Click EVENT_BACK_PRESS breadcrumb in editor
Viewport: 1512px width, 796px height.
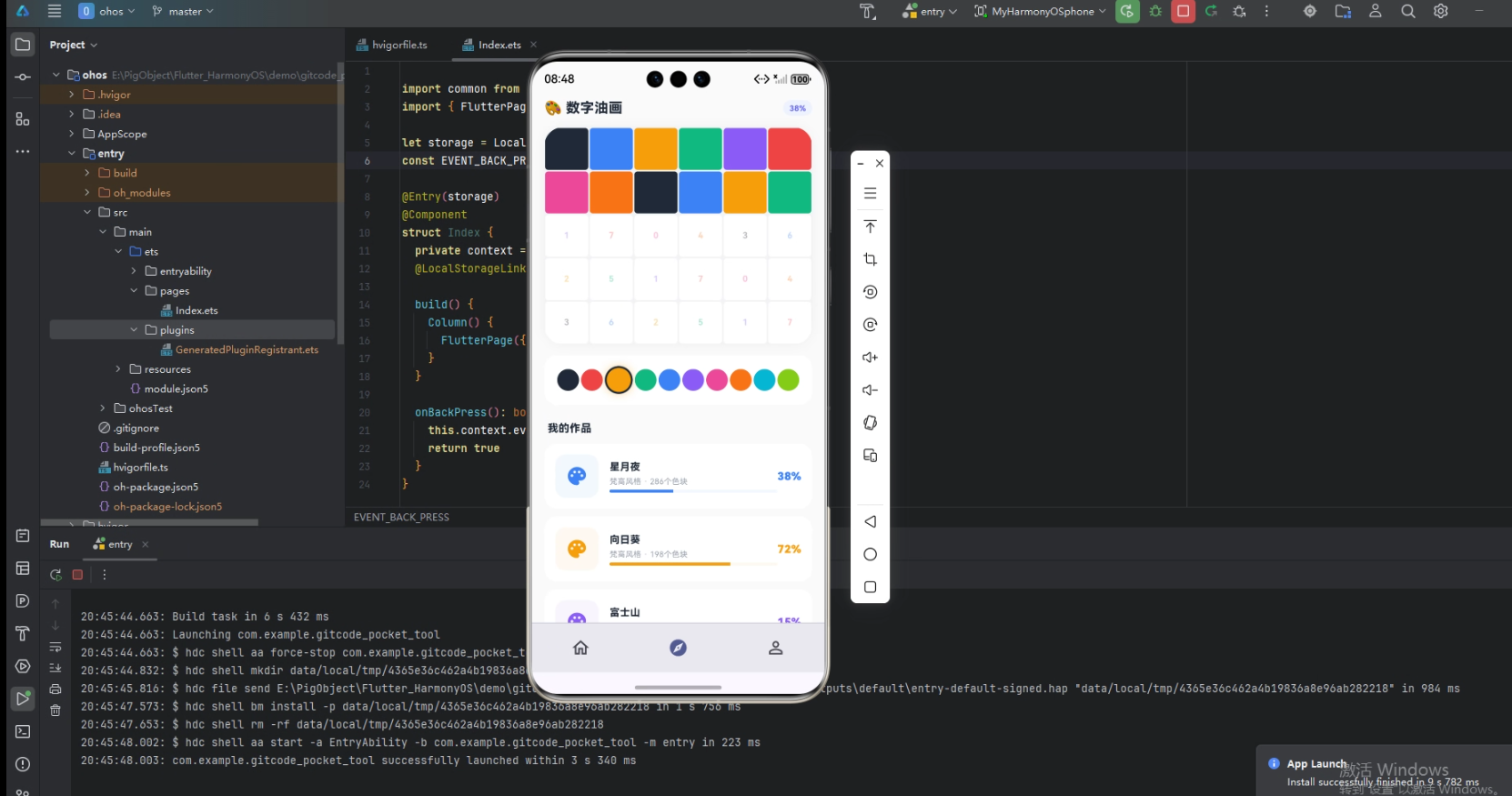click(x=401, y=517)
